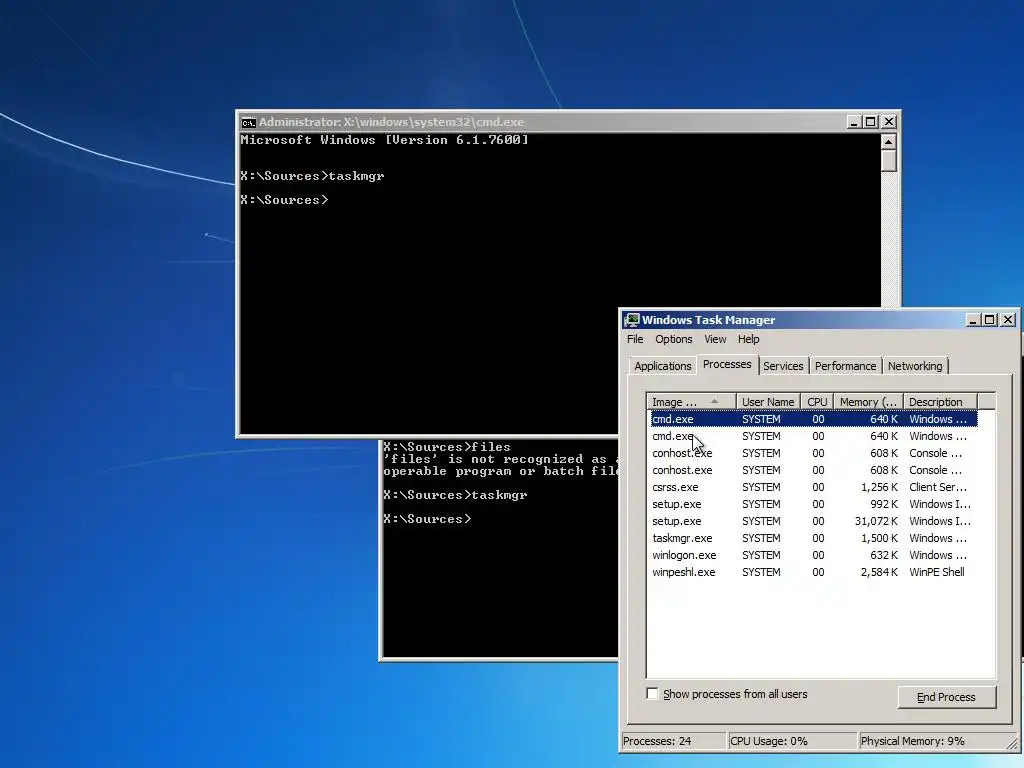This screenshot has height=768, width=1024.
Task: Switch to the Processes tab
Action: pyautogui.click(x=727, y=364)
